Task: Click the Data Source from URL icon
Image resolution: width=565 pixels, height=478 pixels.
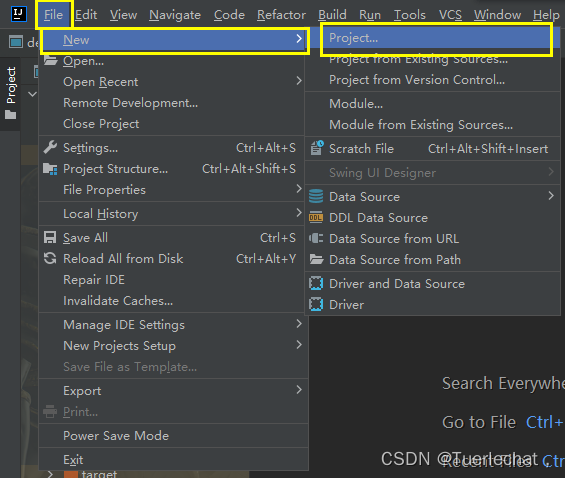Action: click(316, 238)
